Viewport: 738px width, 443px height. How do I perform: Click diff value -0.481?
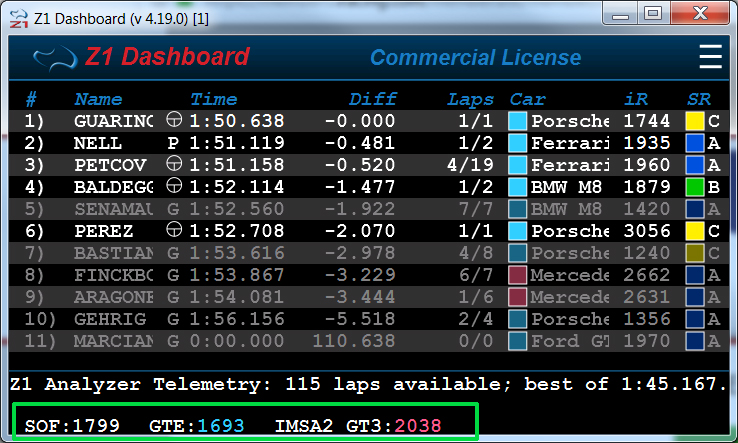(360, 143)
